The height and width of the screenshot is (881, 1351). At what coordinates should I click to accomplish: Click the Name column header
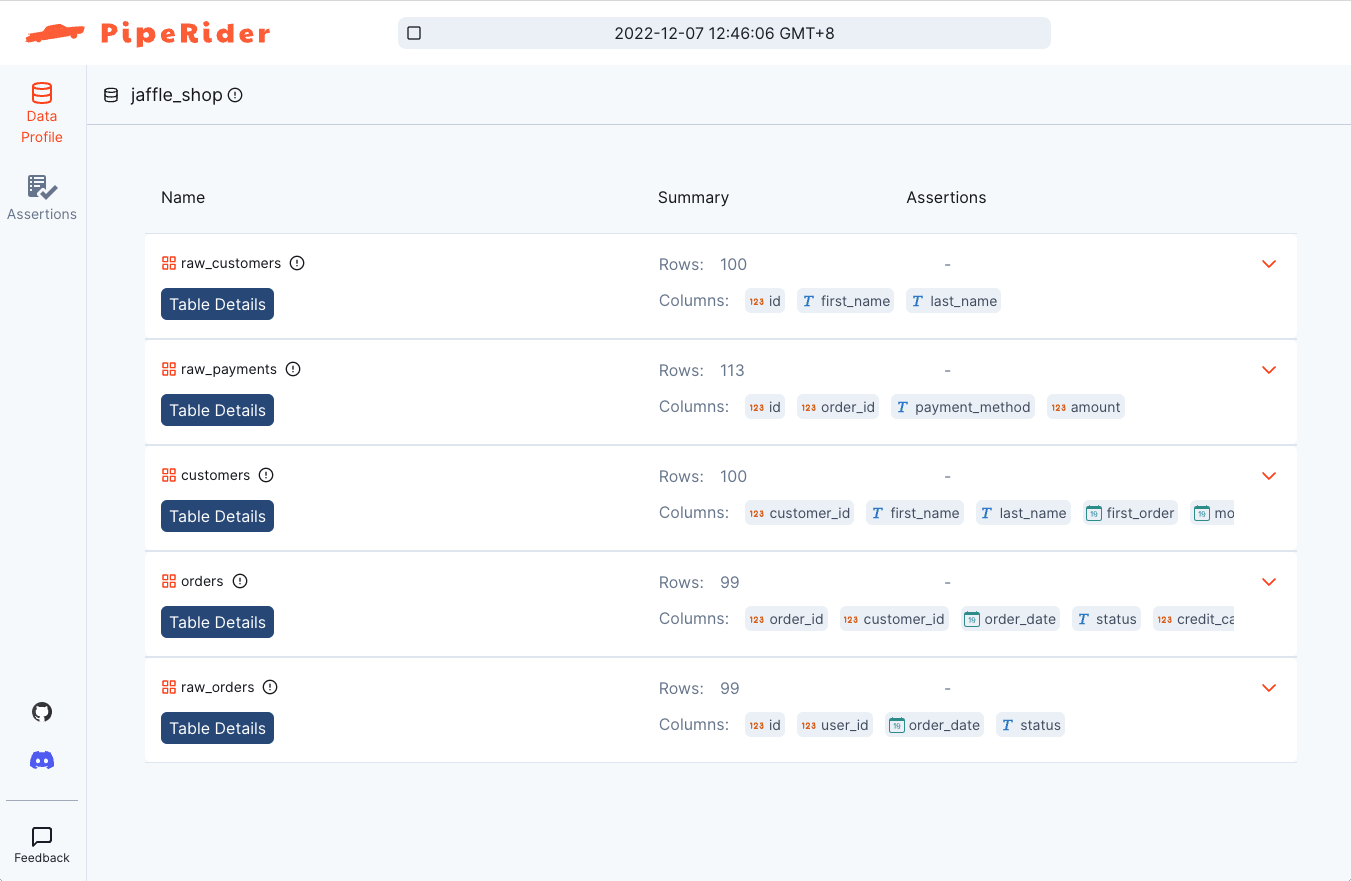(x=183, y=197)
